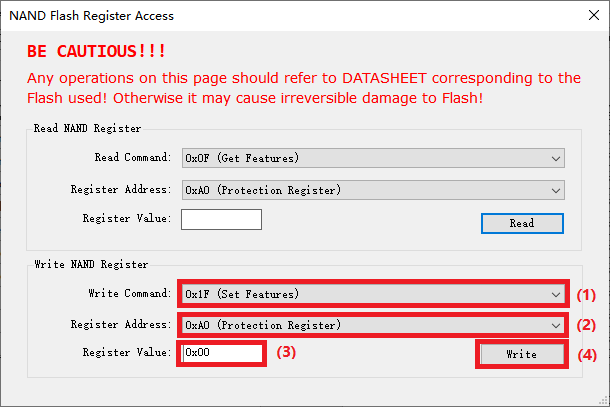The width and height of the screenshot is (610, 407).
Task: Open Register Address combo under Read NAND Register
Action: (360, 190)
